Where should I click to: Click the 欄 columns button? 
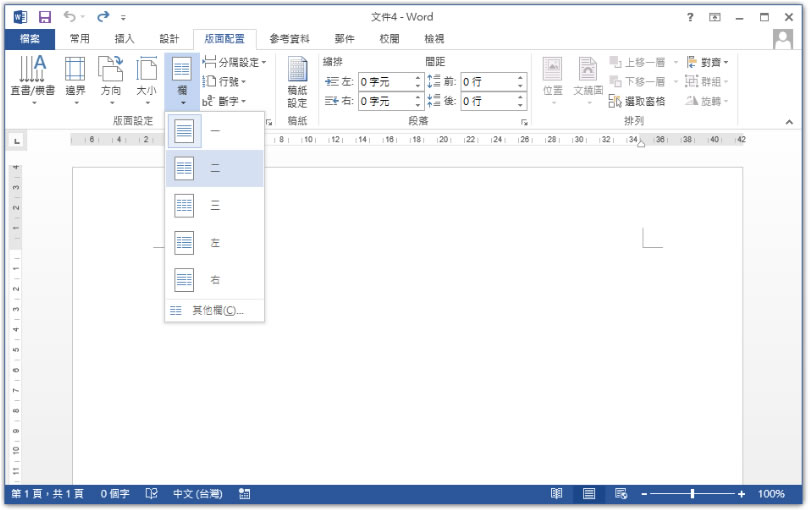(x=182, y=81)
